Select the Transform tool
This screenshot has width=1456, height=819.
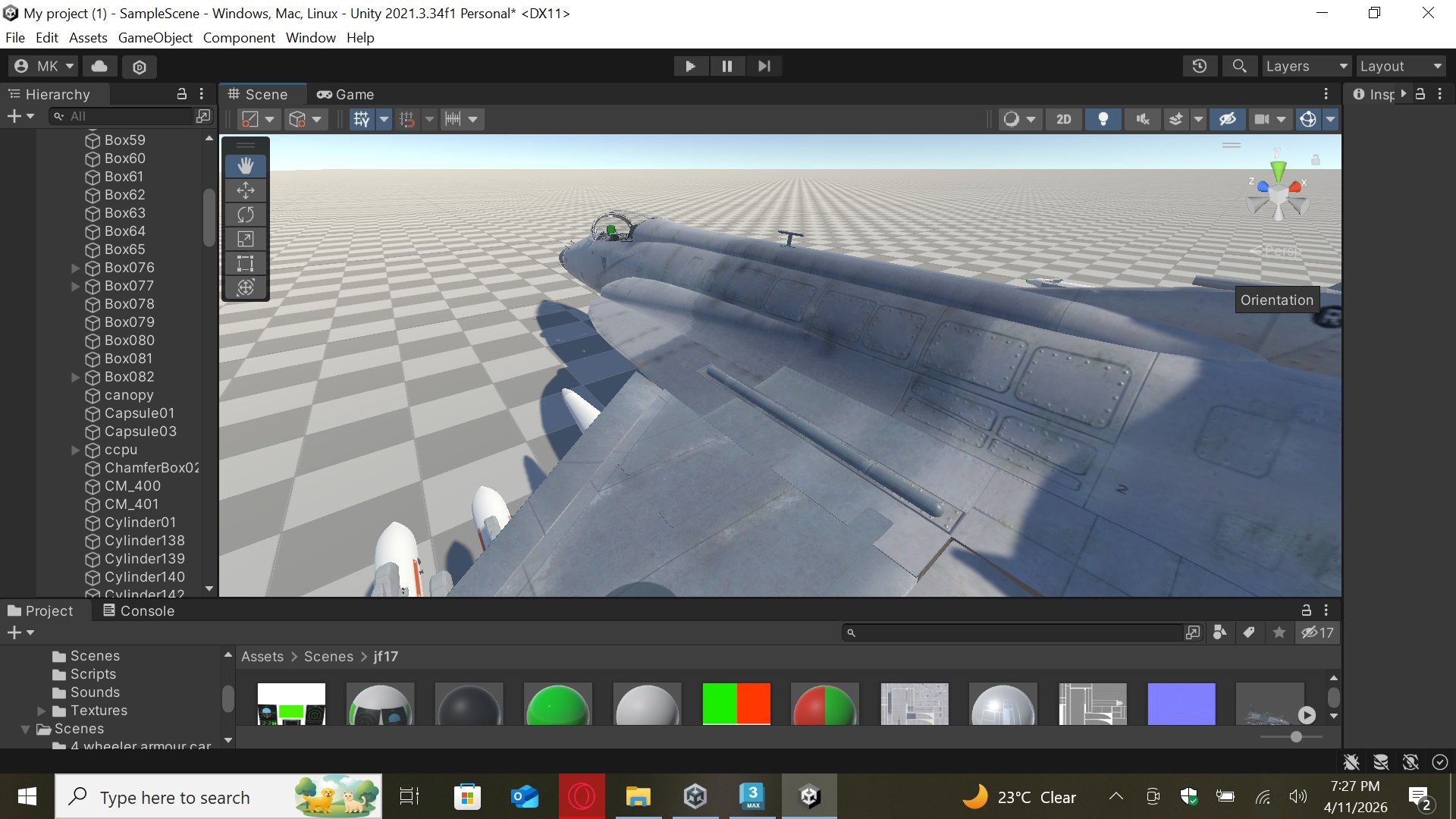tap(246, 287)
